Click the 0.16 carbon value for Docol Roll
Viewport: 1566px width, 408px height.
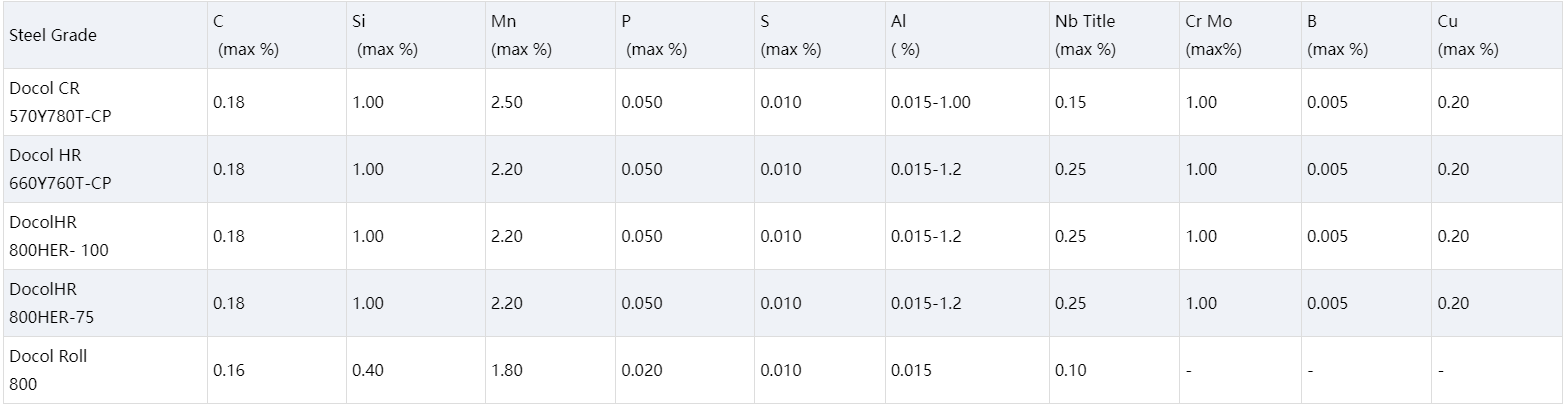pyautogui.click(x=228, y=370)
